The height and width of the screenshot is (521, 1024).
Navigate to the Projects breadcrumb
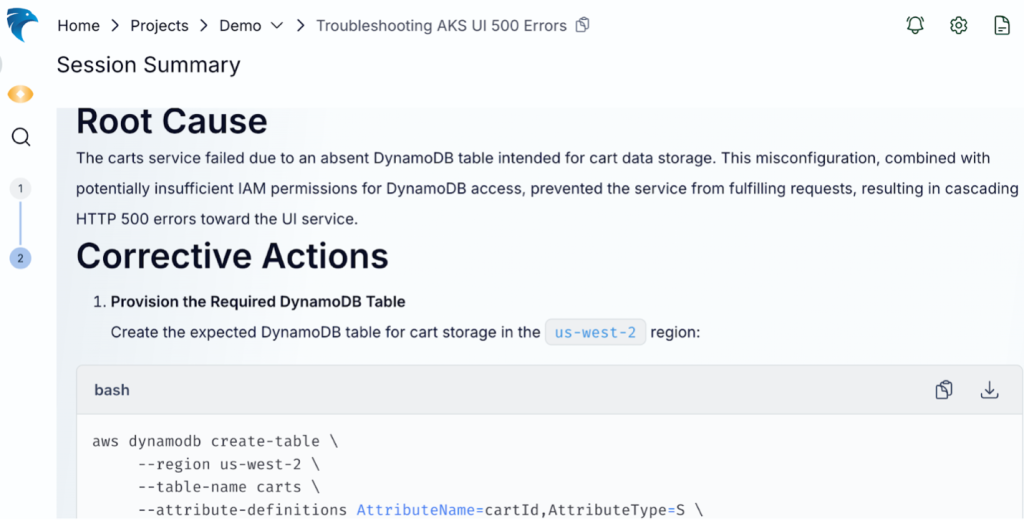pyautogui.click(x=159, y=26)
